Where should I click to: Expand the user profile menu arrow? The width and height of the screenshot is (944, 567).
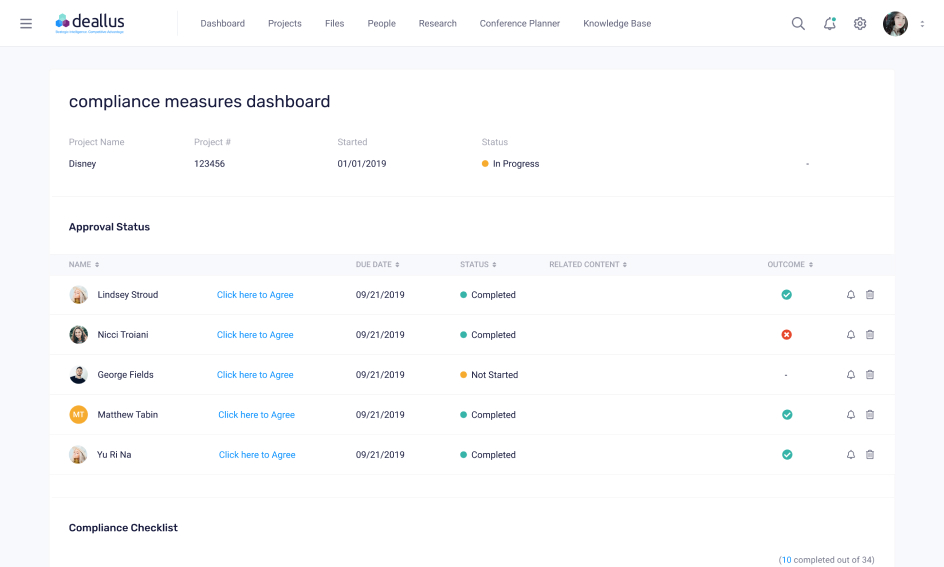(921, 24)
